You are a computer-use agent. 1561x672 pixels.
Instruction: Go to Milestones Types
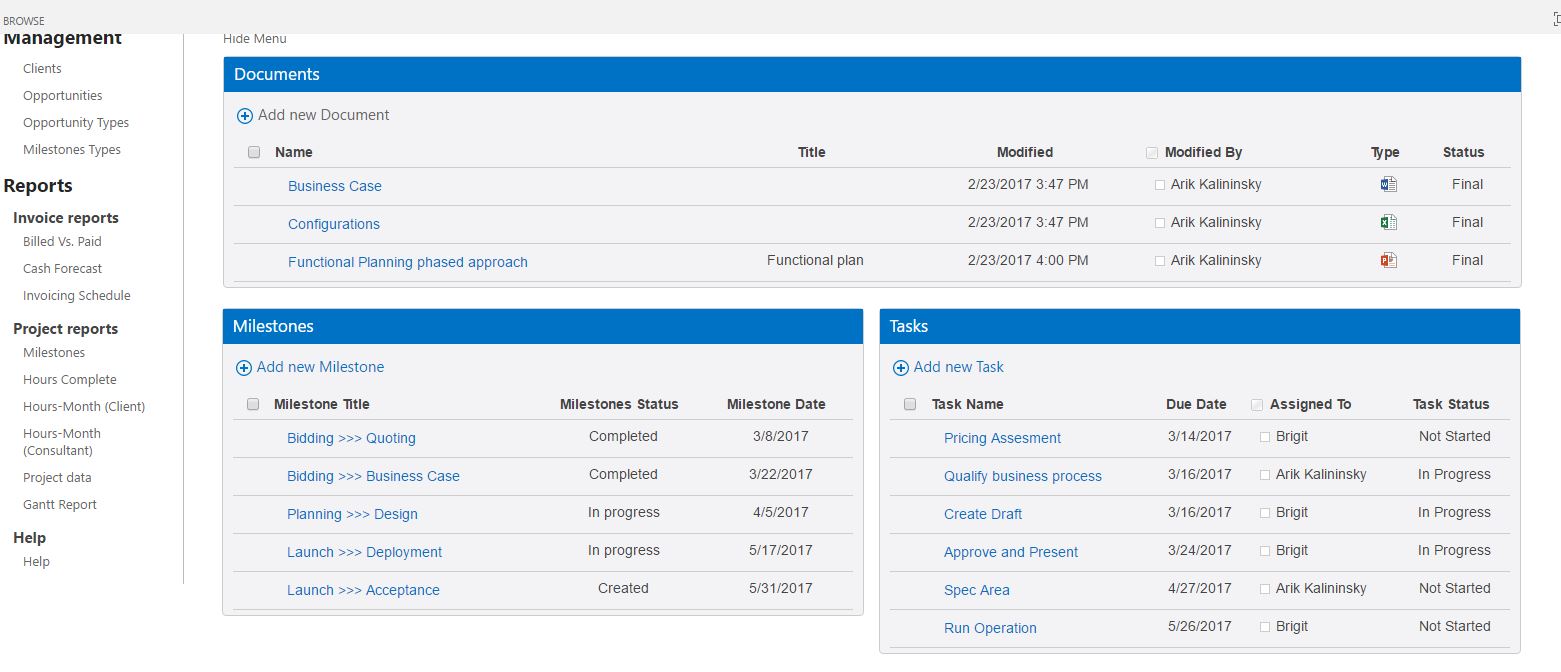click(x=72, y=150)
